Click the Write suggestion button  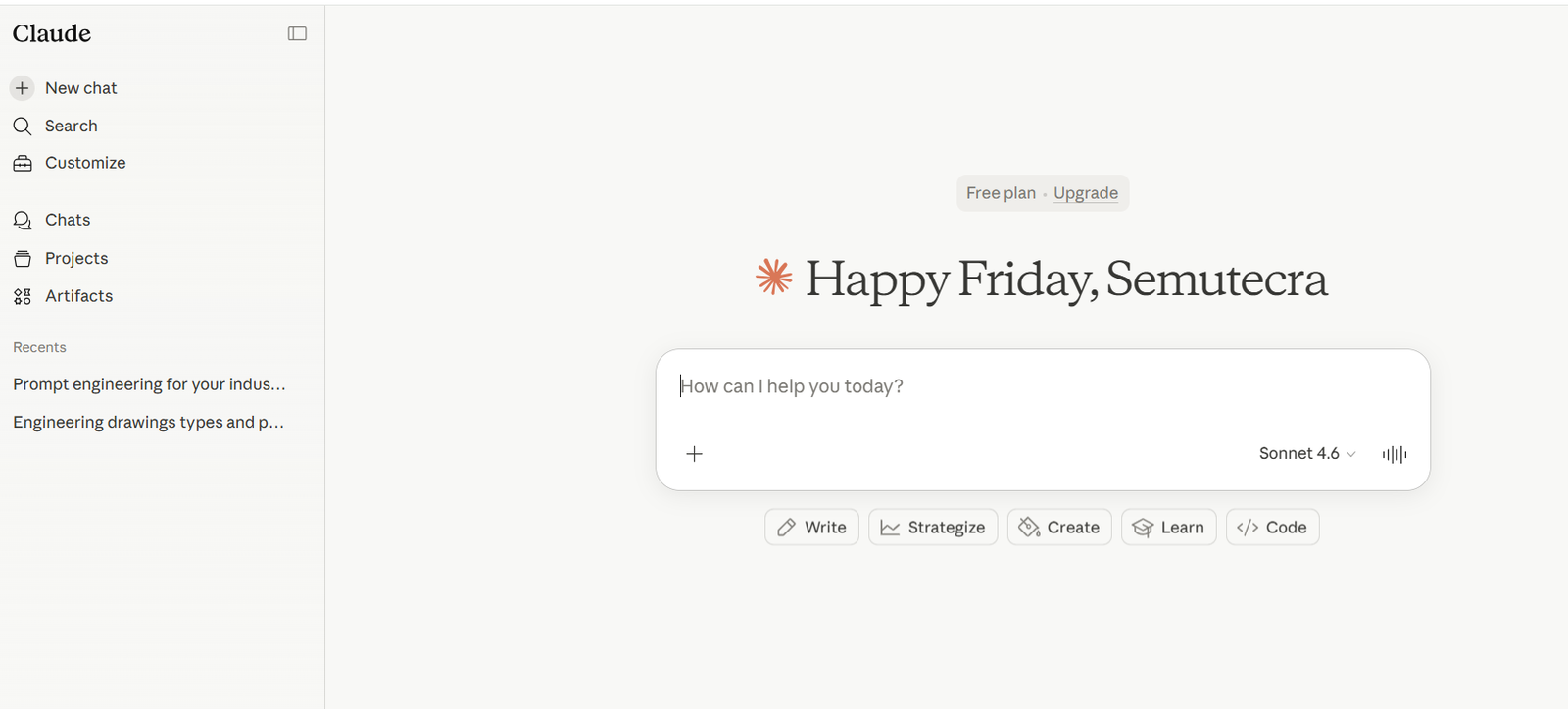click(811, 528)
